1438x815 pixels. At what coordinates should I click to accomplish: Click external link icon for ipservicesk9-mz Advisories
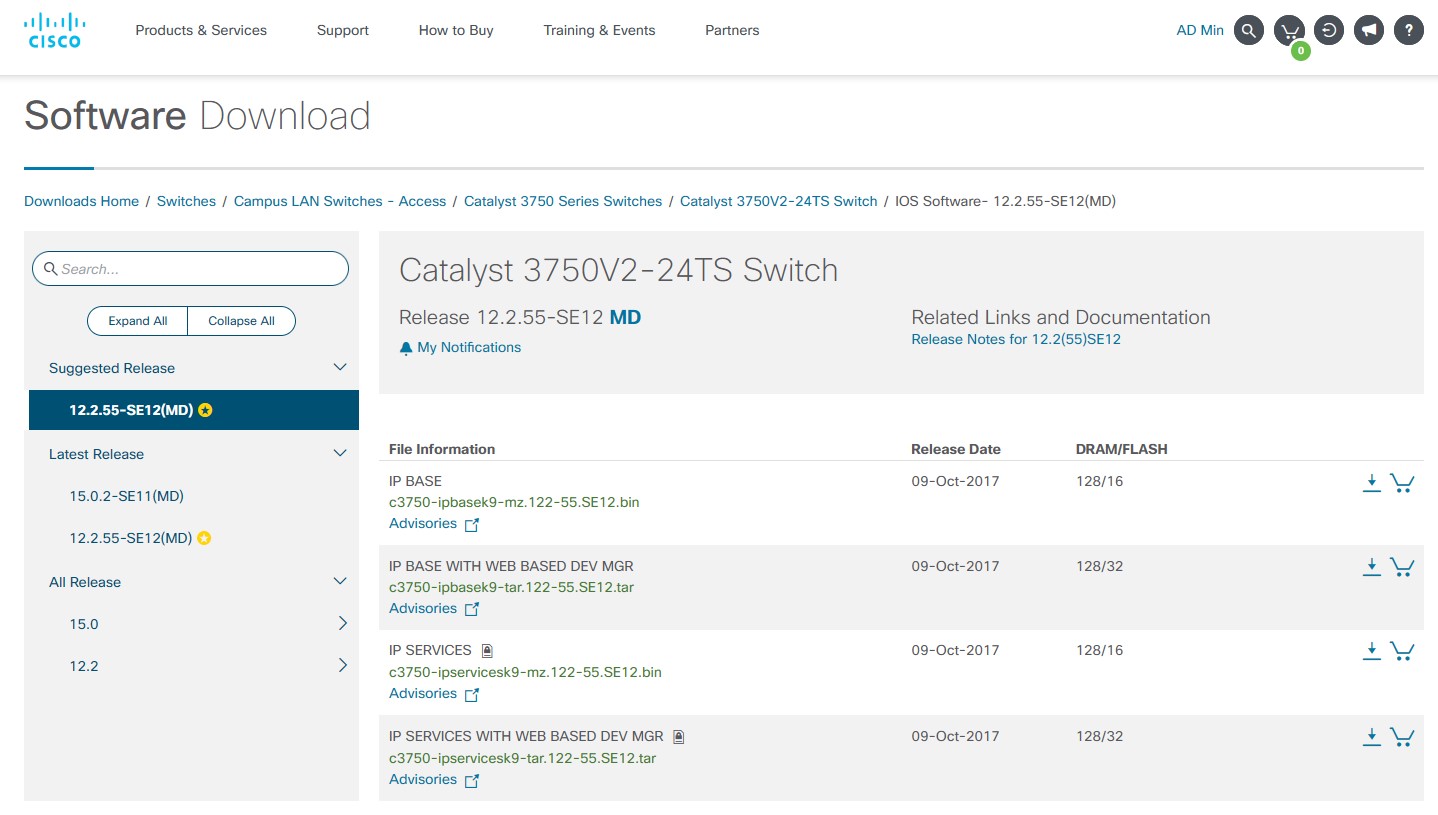[472, 694]
